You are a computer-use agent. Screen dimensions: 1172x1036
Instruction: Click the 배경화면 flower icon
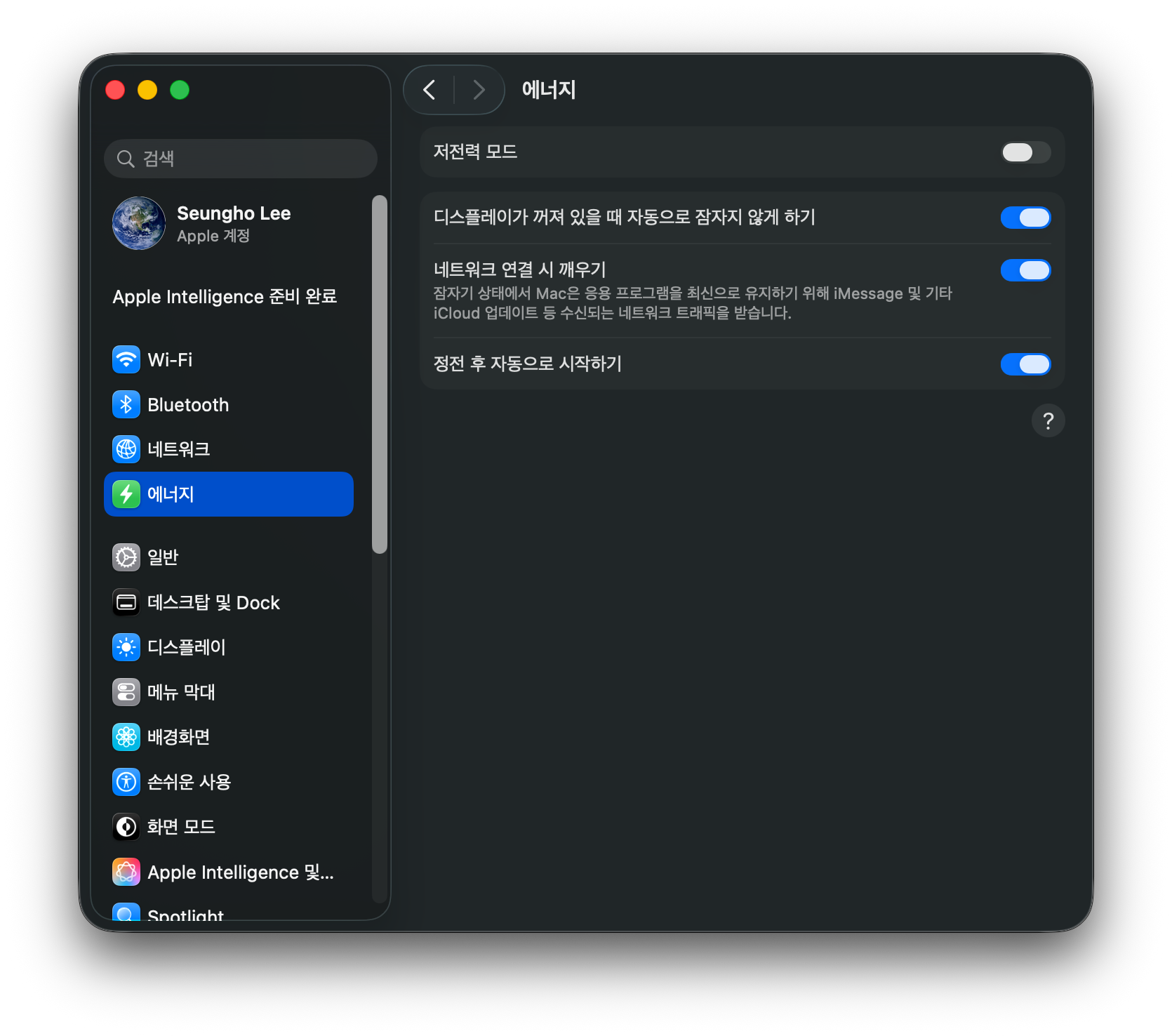(x=126, y=737)
